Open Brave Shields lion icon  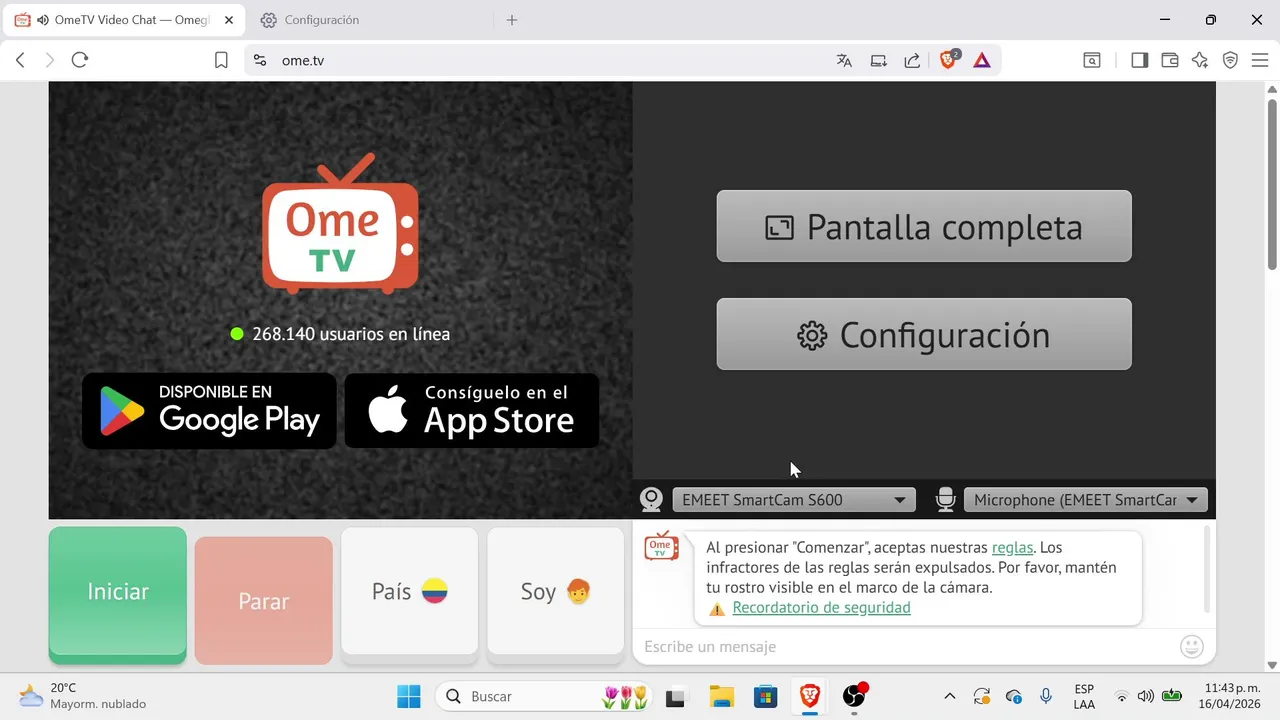(x=948, y=60)
